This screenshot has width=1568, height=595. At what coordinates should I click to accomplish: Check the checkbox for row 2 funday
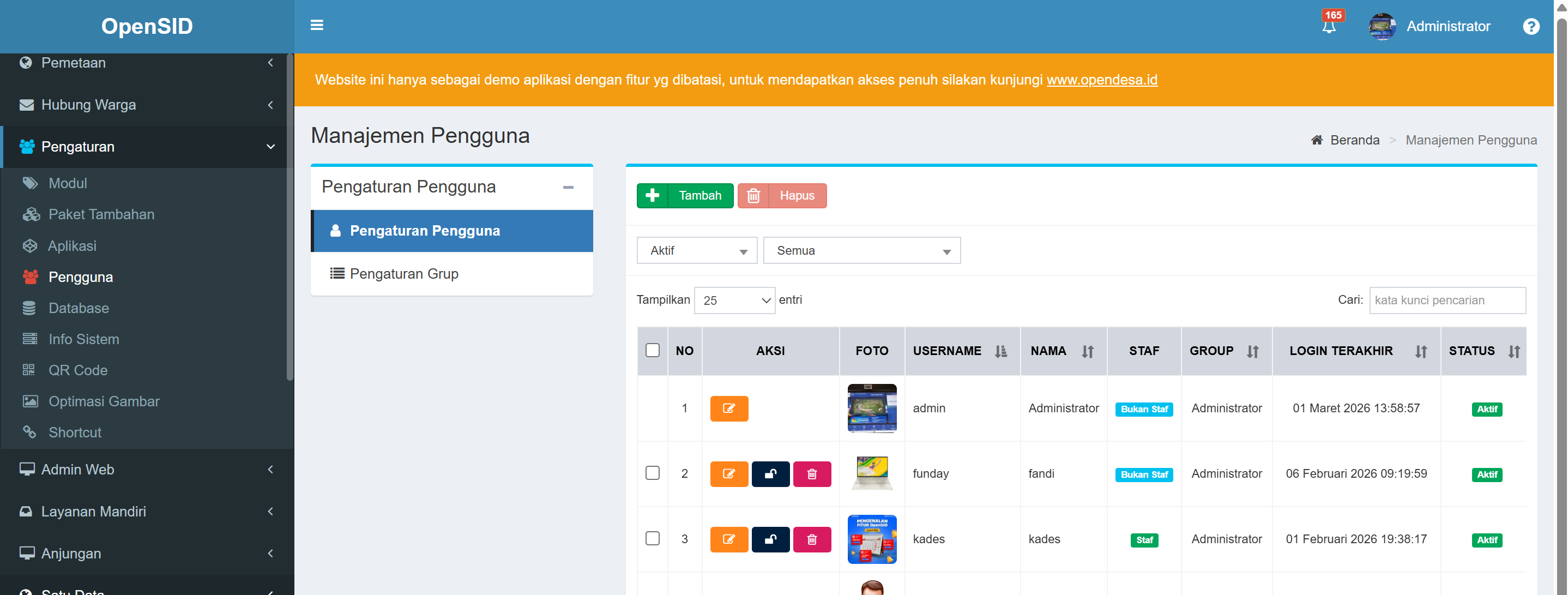[x=652, y=473]
